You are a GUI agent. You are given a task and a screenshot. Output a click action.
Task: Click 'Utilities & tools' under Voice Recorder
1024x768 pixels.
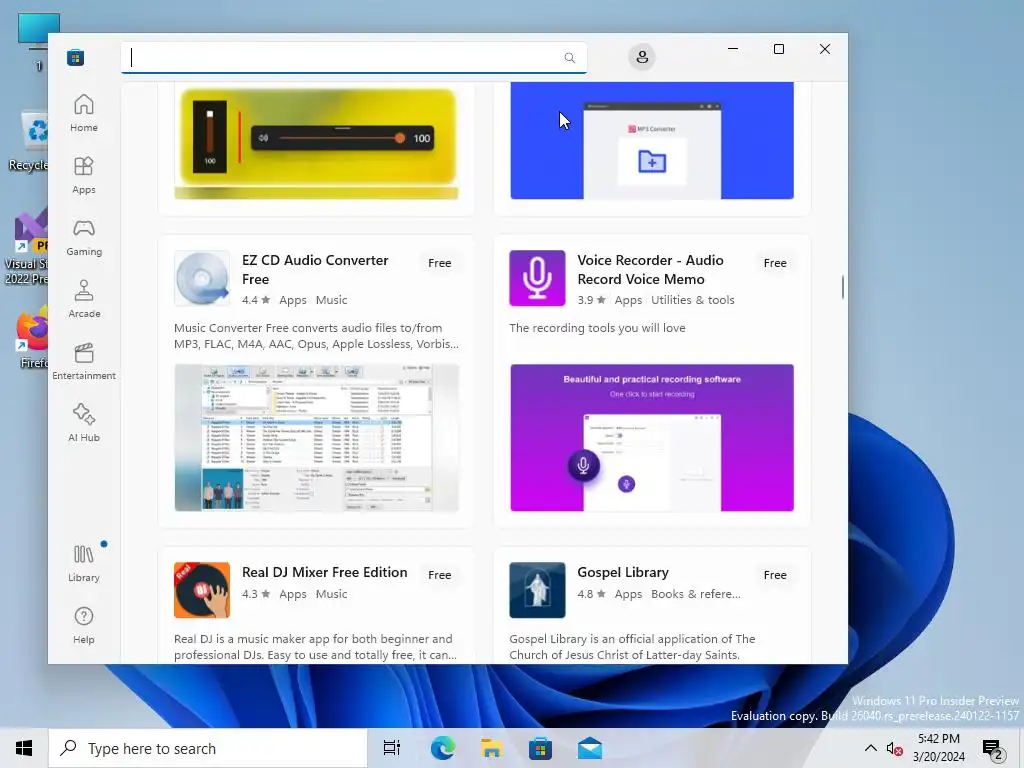(x=692, y=300)
